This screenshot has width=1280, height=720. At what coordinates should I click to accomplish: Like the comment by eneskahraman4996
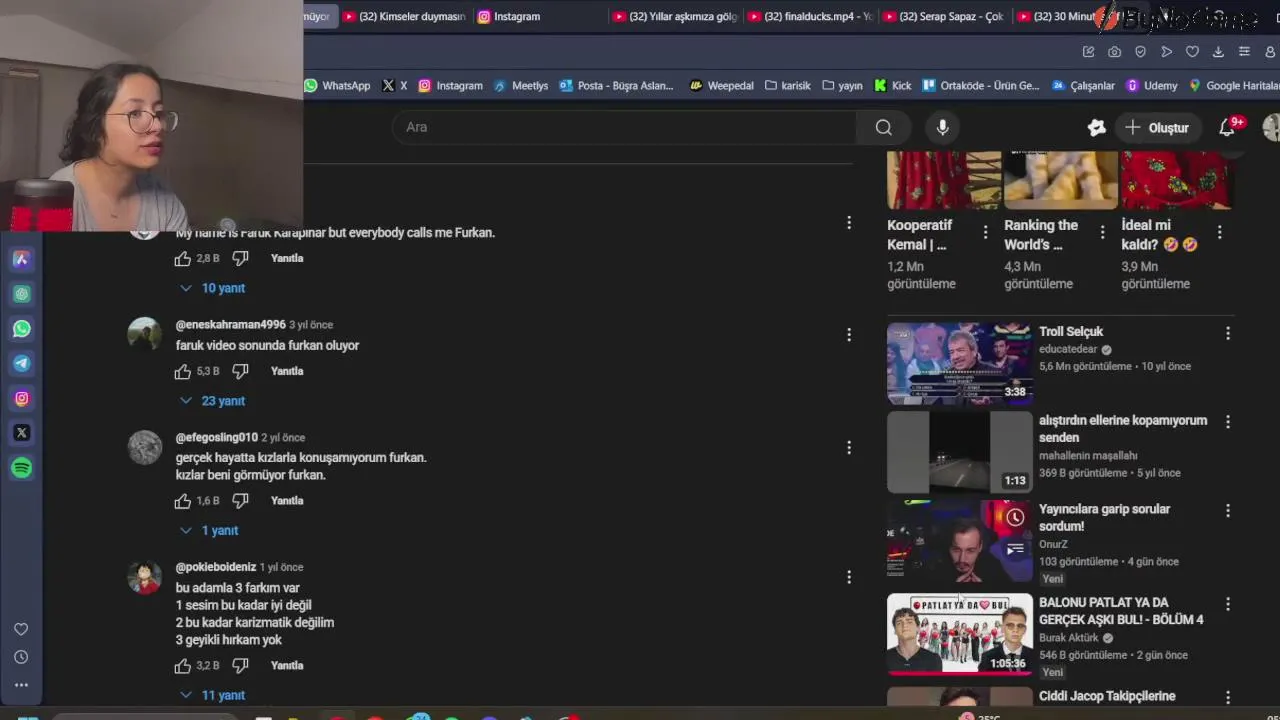[x=182, y=371]
